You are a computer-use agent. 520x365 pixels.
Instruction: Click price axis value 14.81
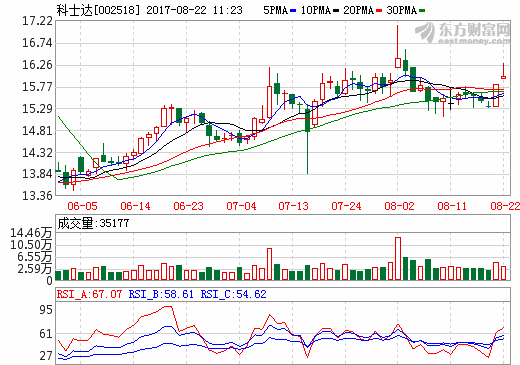click(x=37, y=131)
